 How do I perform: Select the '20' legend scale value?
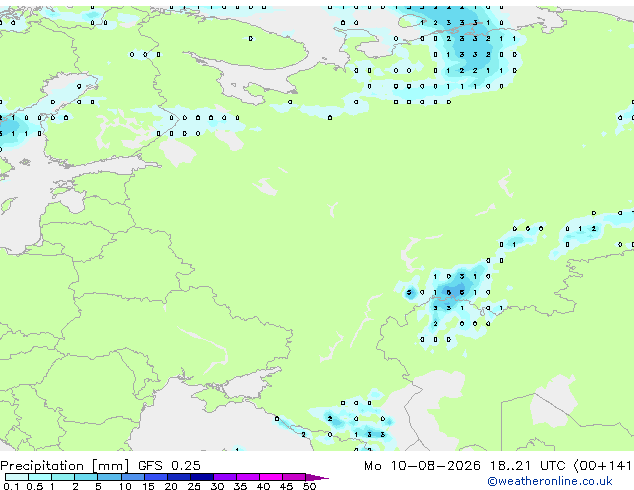click(171, 486)
